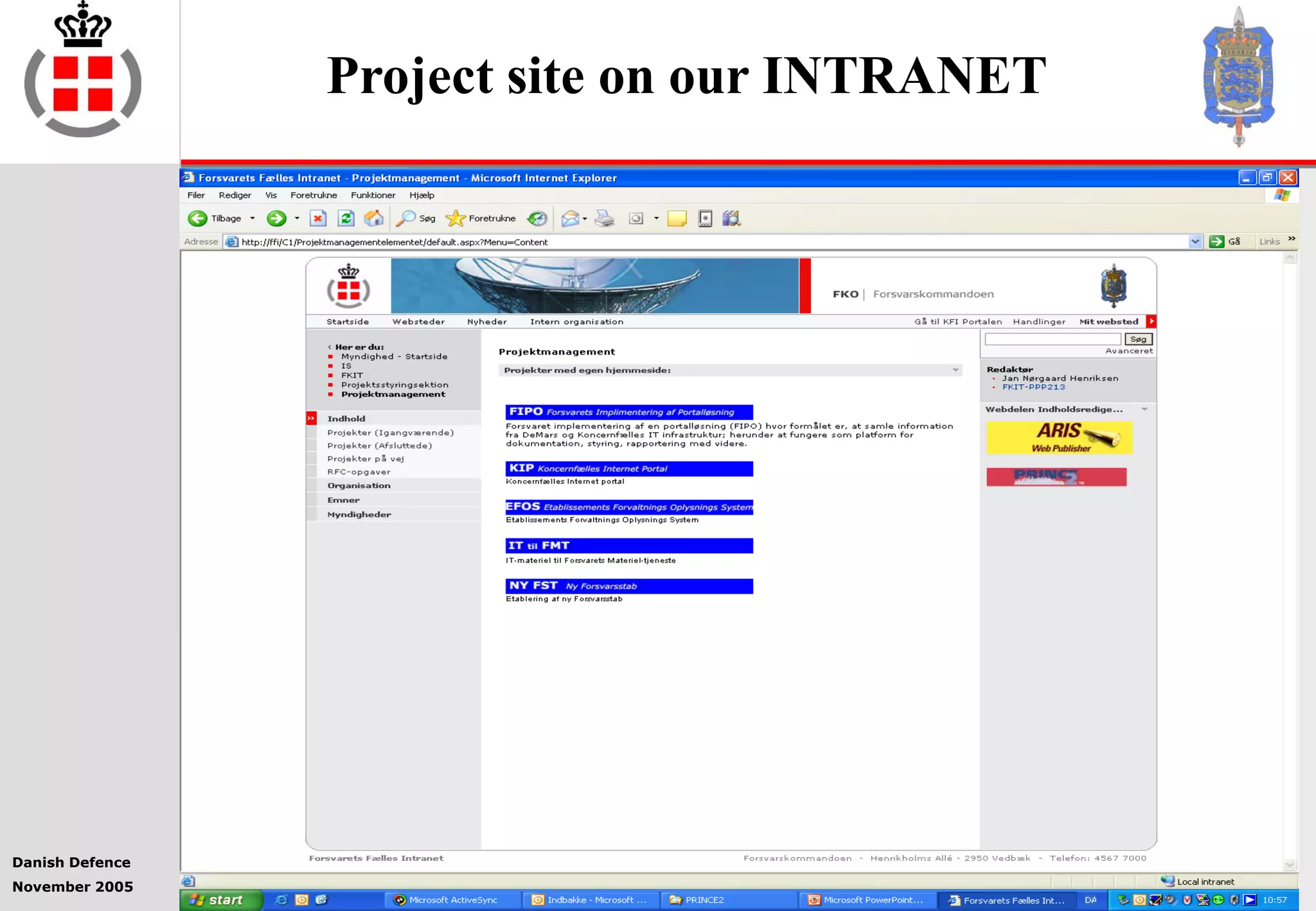Open the NY FST Ny Forsvarsstab banner
This screenshot has width=1316, height=911.
(629, 586)
